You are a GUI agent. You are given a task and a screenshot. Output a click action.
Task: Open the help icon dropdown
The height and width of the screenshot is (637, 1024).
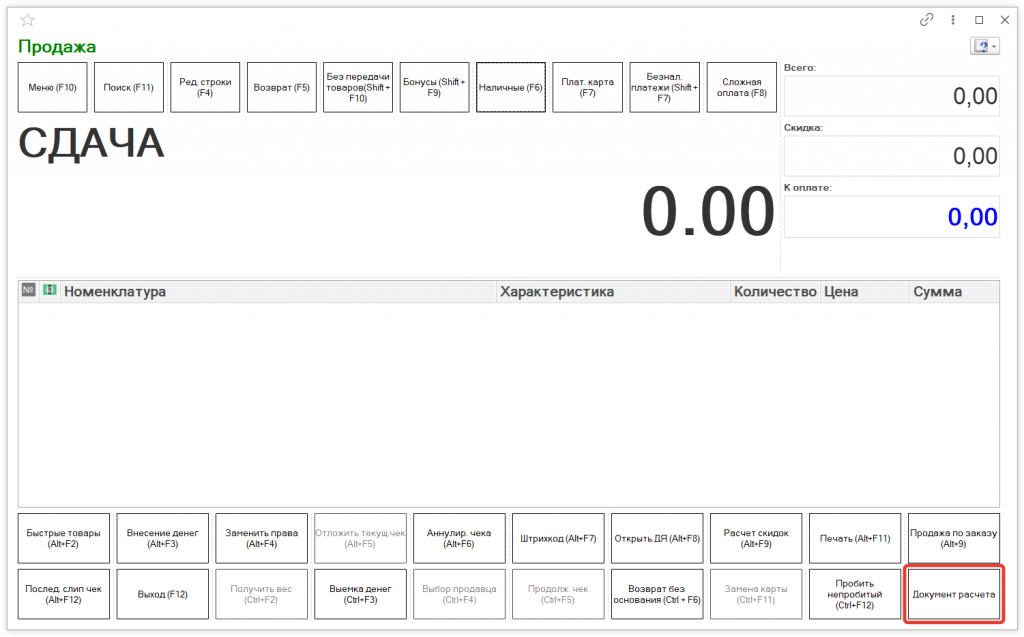[984, 47]
